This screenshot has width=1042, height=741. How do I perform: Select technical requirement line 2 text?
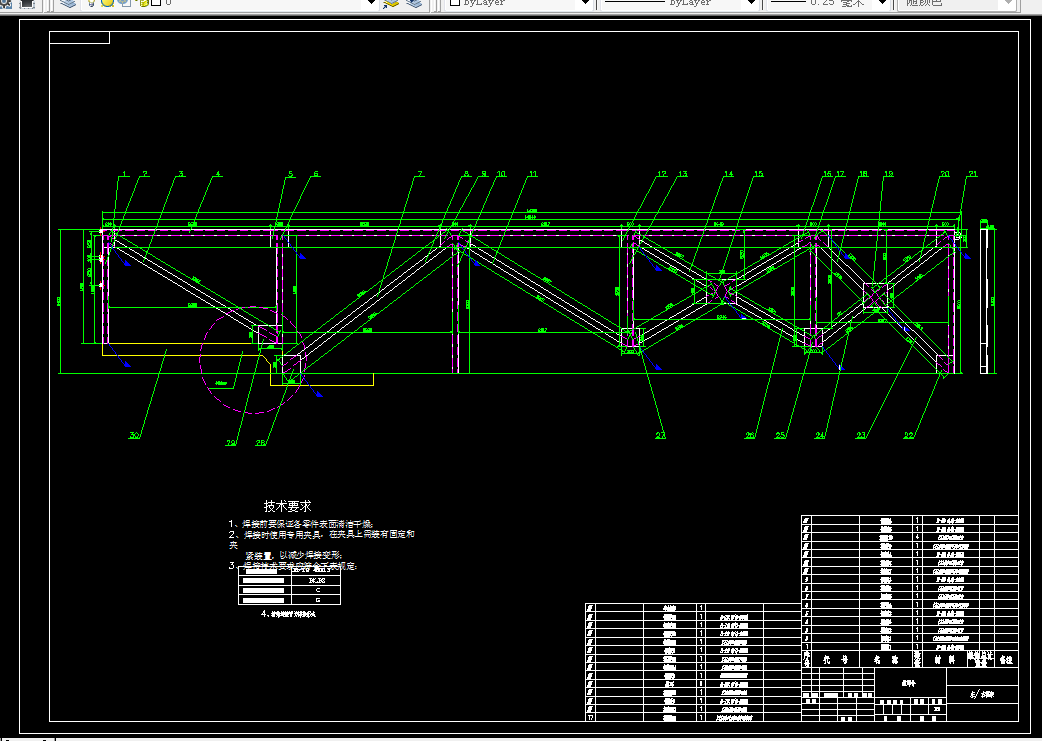pos(322,534)
